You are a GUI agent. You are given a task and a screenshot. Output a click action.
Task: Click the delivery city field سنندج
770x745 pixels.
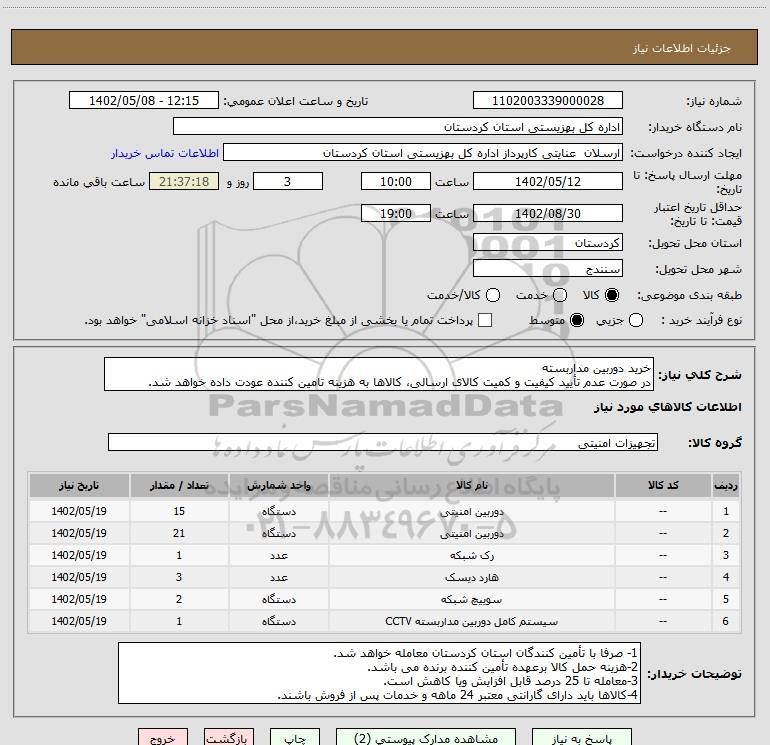tap(548, 268)
